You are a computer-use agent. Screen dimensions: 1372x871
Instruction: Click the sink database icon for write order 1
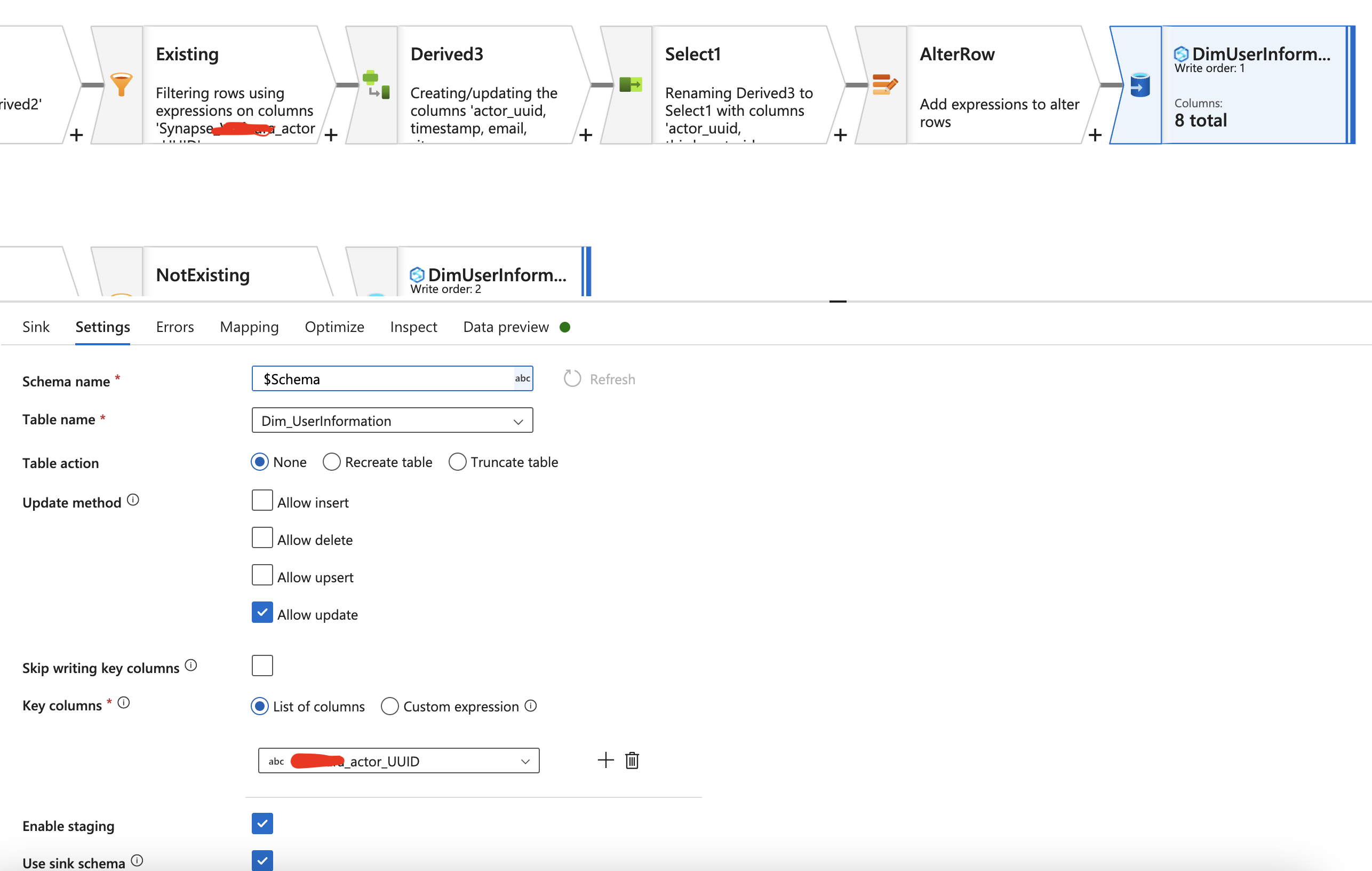click(x=1139, y=84)
